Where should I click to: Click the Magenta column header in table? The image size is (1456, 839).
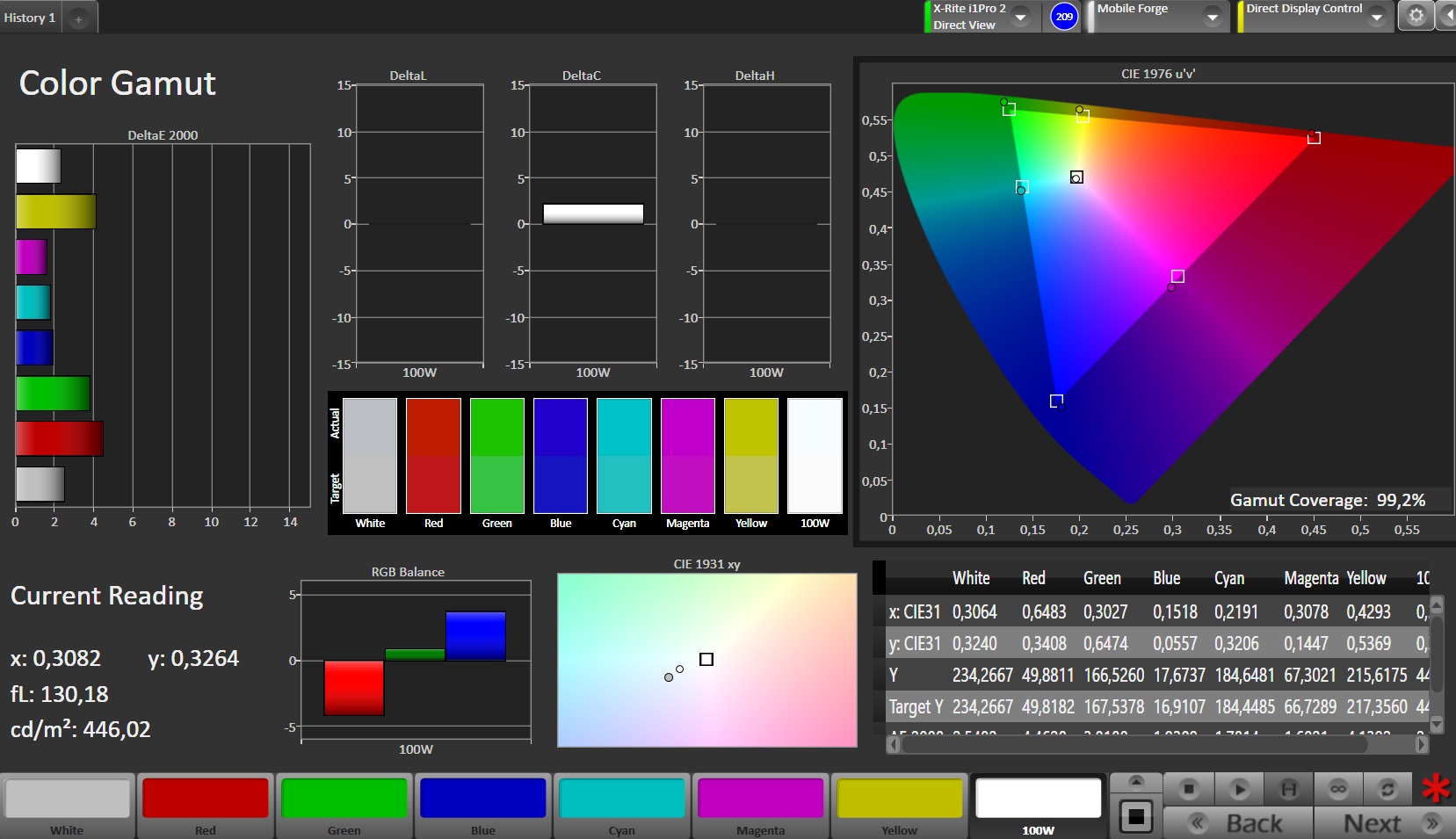coord(1311,578)
